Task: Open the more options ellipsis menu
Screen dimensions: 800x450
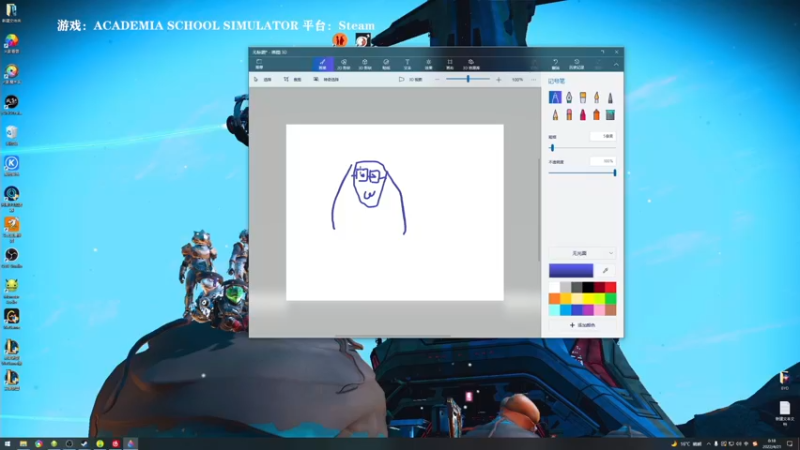Action: (x=534, y=80)
